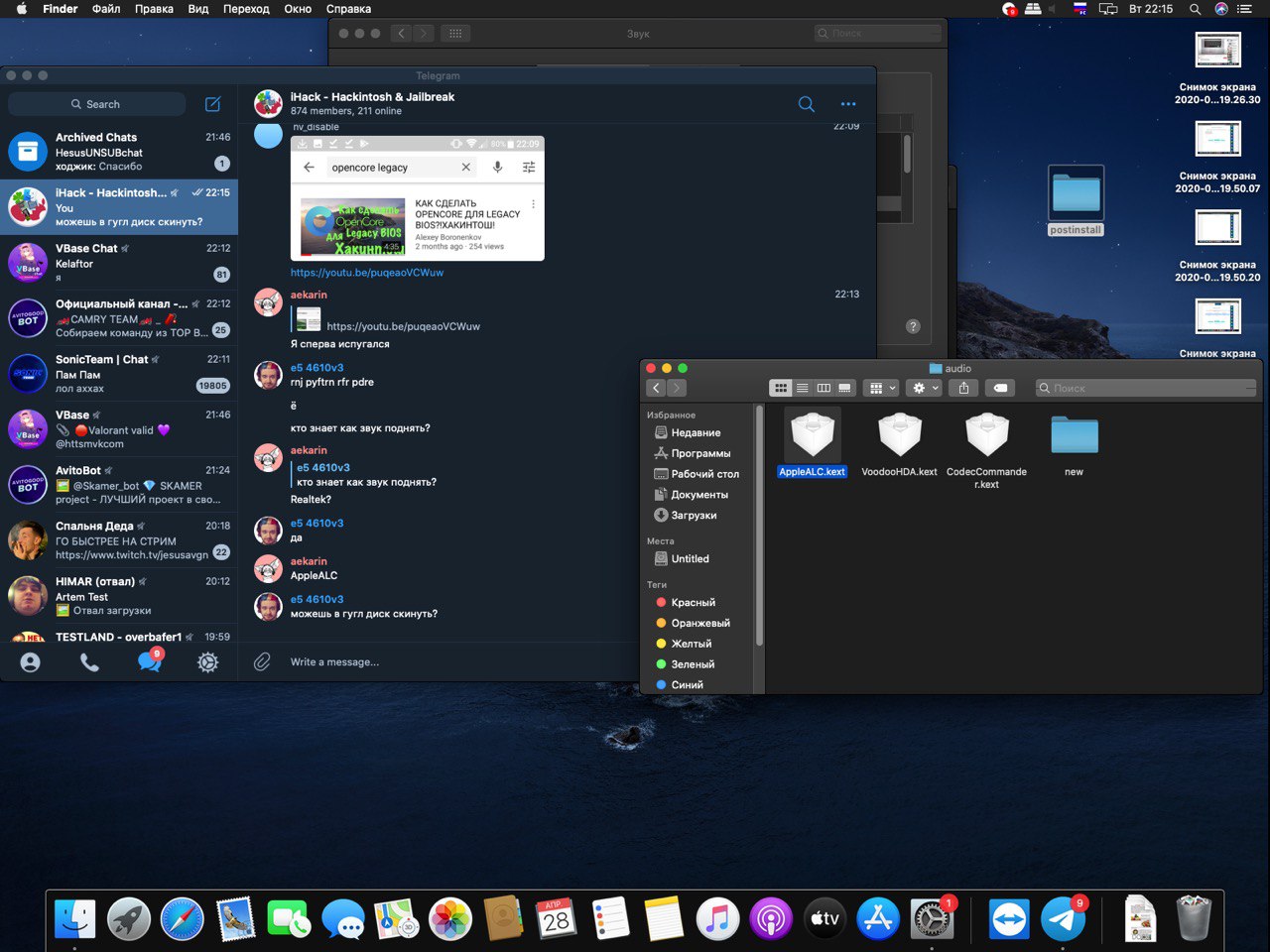Viewport: 1270px width, 952px height.
Task: Go back in the audio Finder window
Action: 656,388
